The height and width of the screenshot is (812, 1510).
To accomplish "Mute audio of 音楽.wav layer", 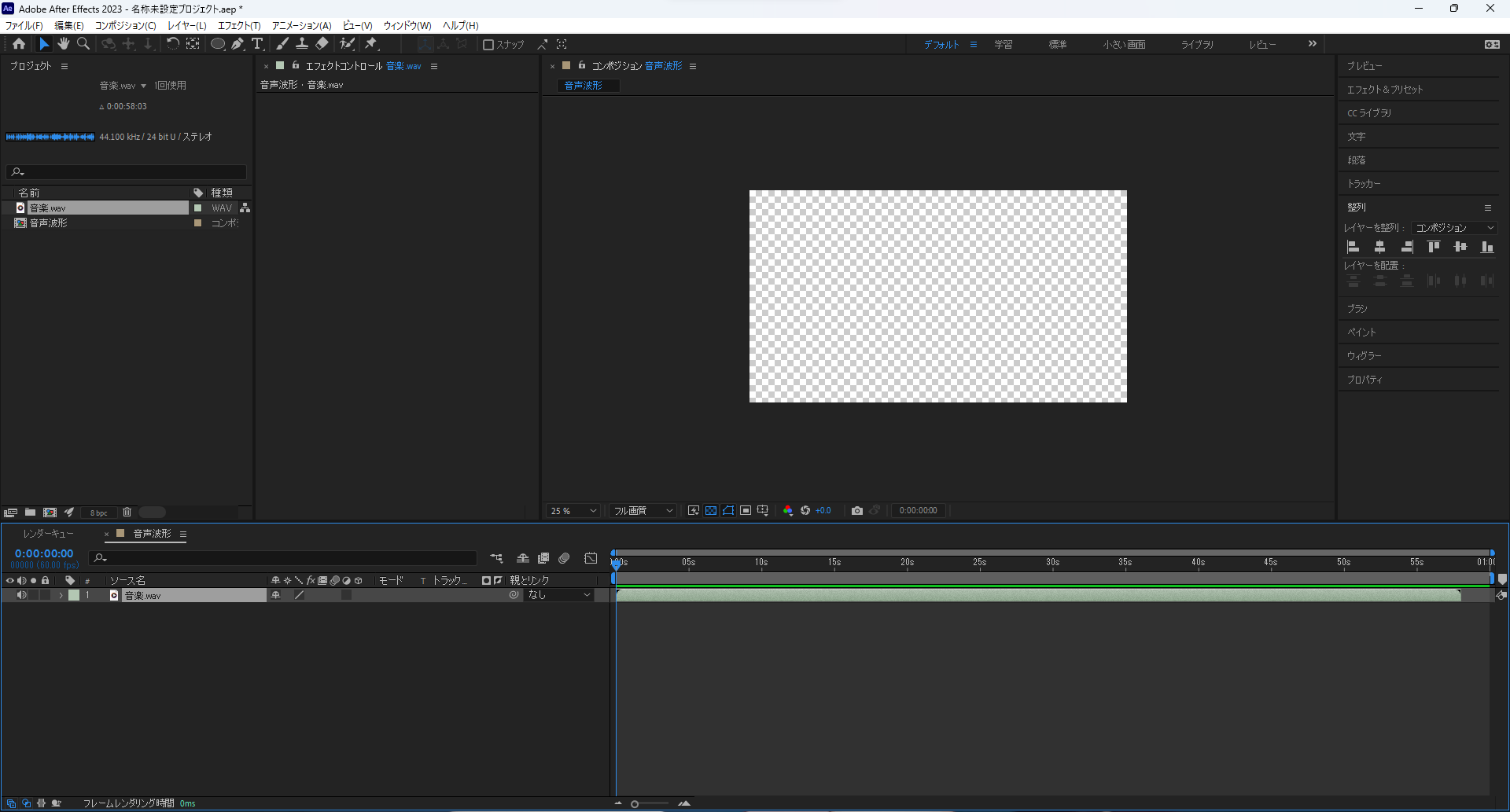I will (21, 595).
